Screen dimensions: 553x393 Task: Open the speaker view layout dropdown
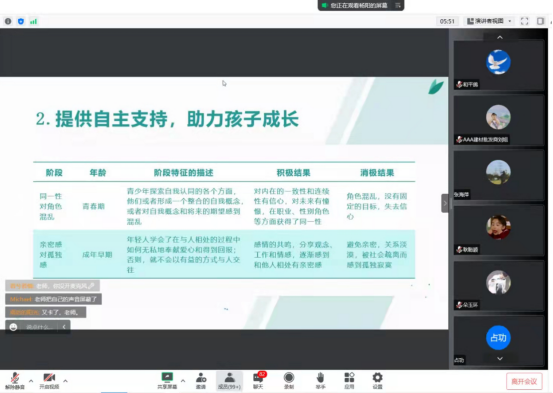489,21
